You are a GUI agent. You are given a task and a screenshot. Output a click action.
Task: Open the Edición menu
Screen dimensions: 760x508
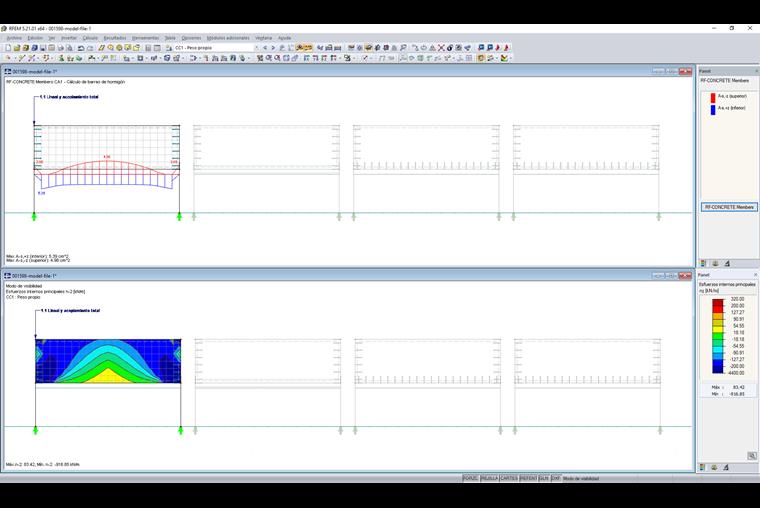35,38
